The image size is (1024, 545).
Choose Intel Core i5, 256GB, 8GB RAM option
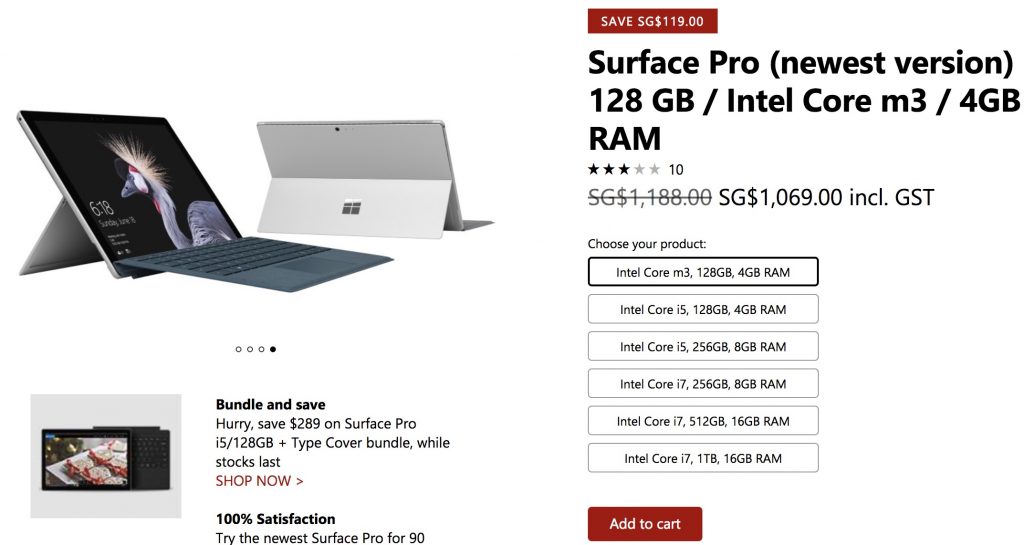703,346
